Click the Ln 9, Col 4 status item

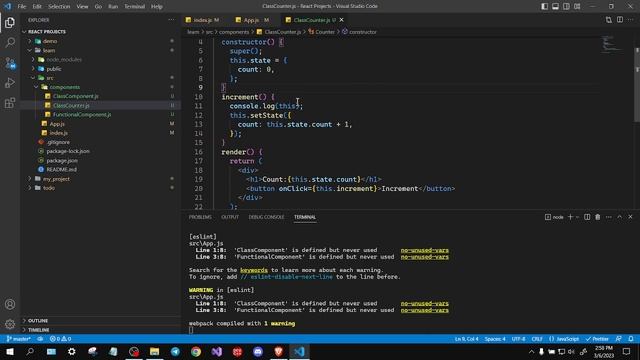click(x=467, y=339)
